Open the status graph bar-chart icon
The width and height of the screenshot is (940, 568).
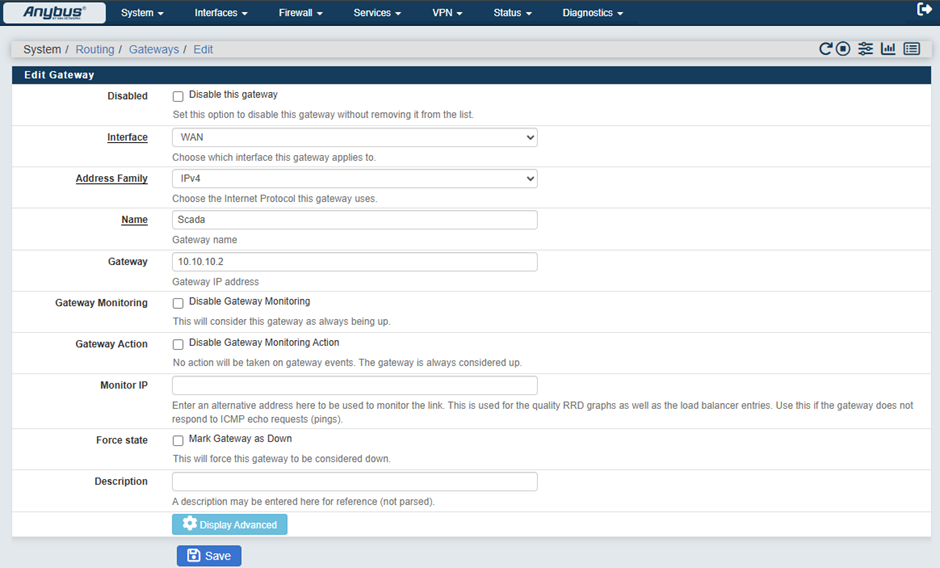point(888,49)
